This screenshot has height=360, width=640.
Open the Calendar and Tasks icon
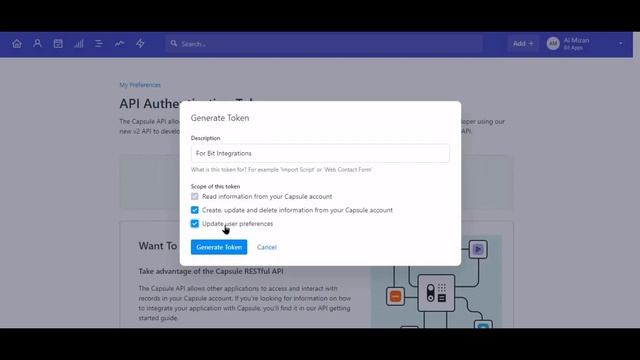(x=58, y=44)
